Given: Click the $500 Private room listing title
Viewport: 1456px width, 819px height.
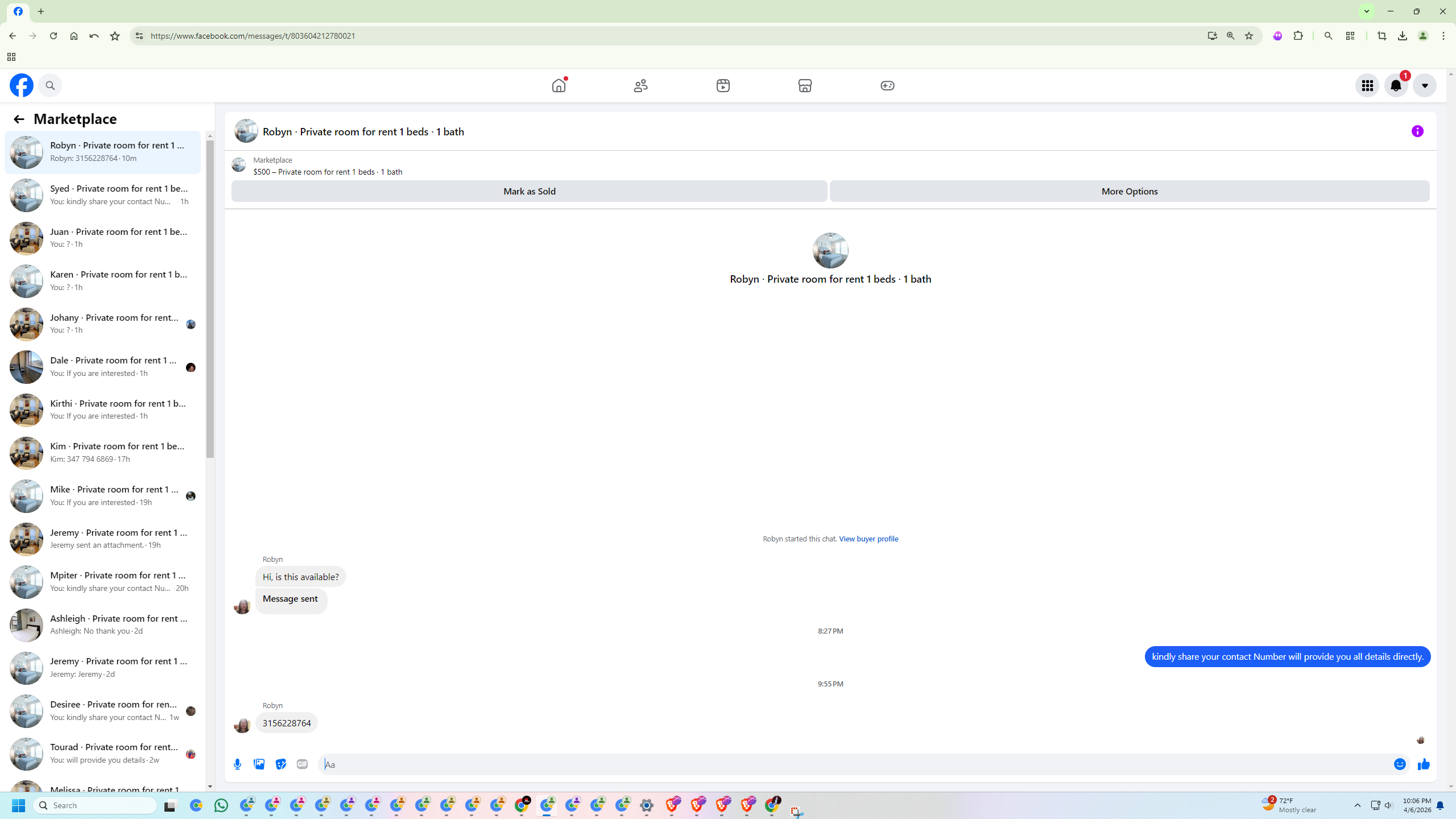Looking at the screenshot, I should (328, 172).
